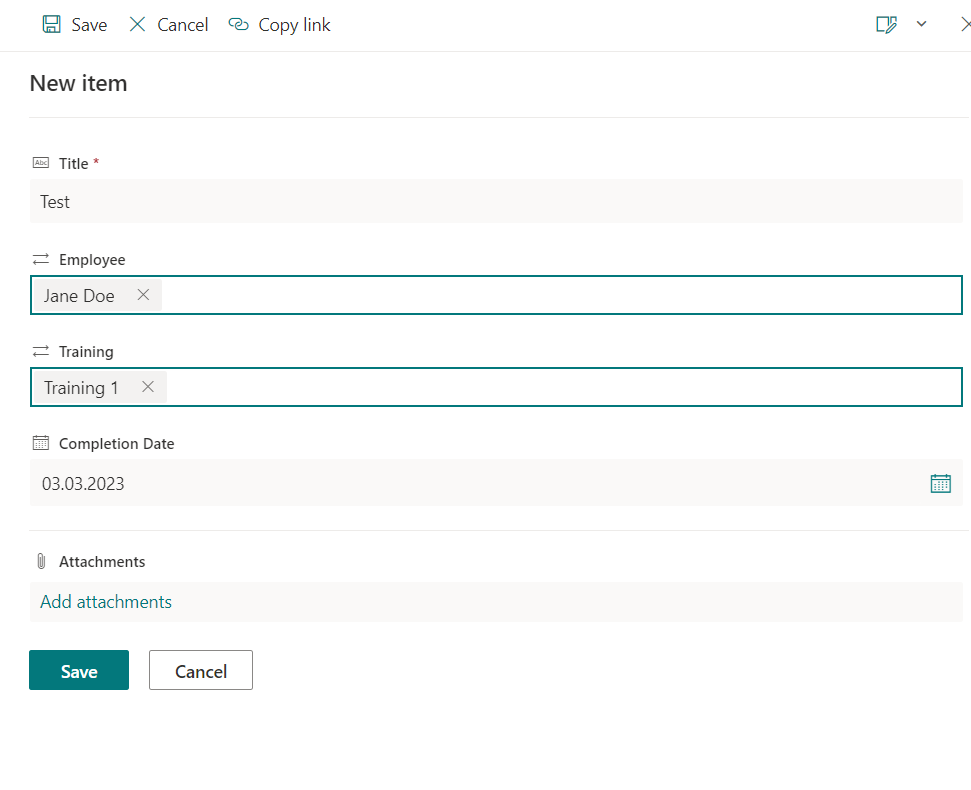Expand the chevron next to edit form icon
Screen dimensions: 971x790
(x=921, y=24)
